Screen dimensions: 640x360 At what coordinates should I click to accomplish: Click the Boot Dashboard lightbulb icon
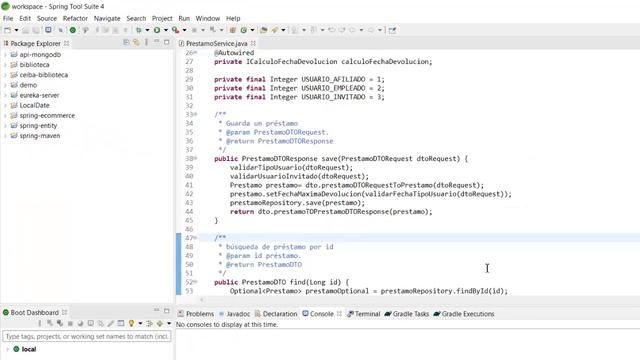(131, 323)
